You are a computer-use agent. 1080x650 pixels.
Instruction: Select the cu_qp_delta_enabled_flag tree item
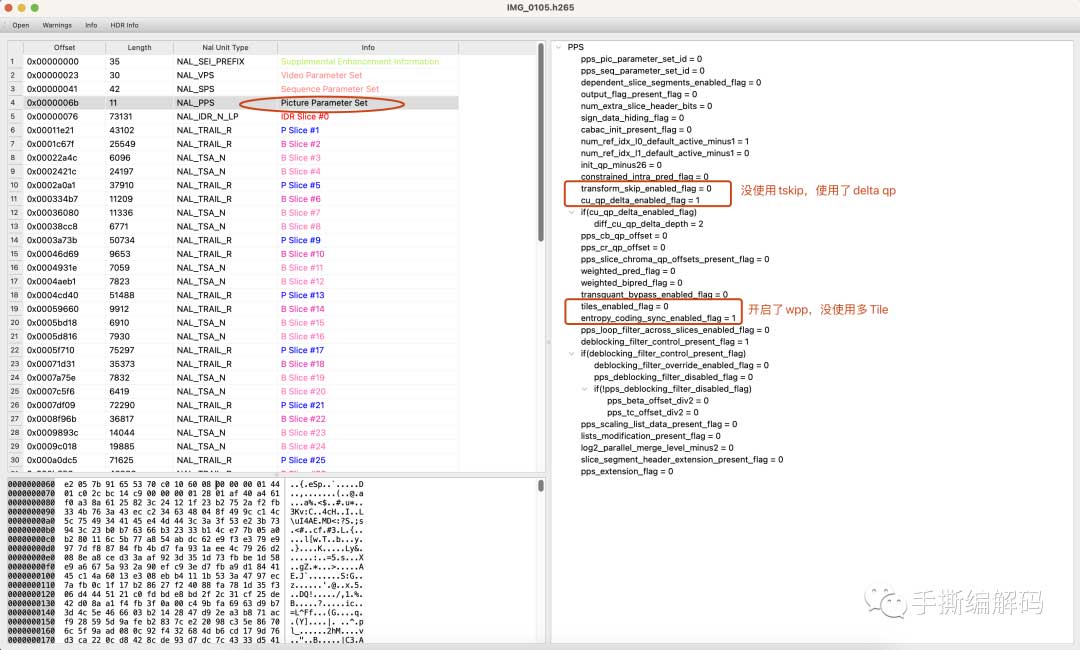tap(640, 200)
